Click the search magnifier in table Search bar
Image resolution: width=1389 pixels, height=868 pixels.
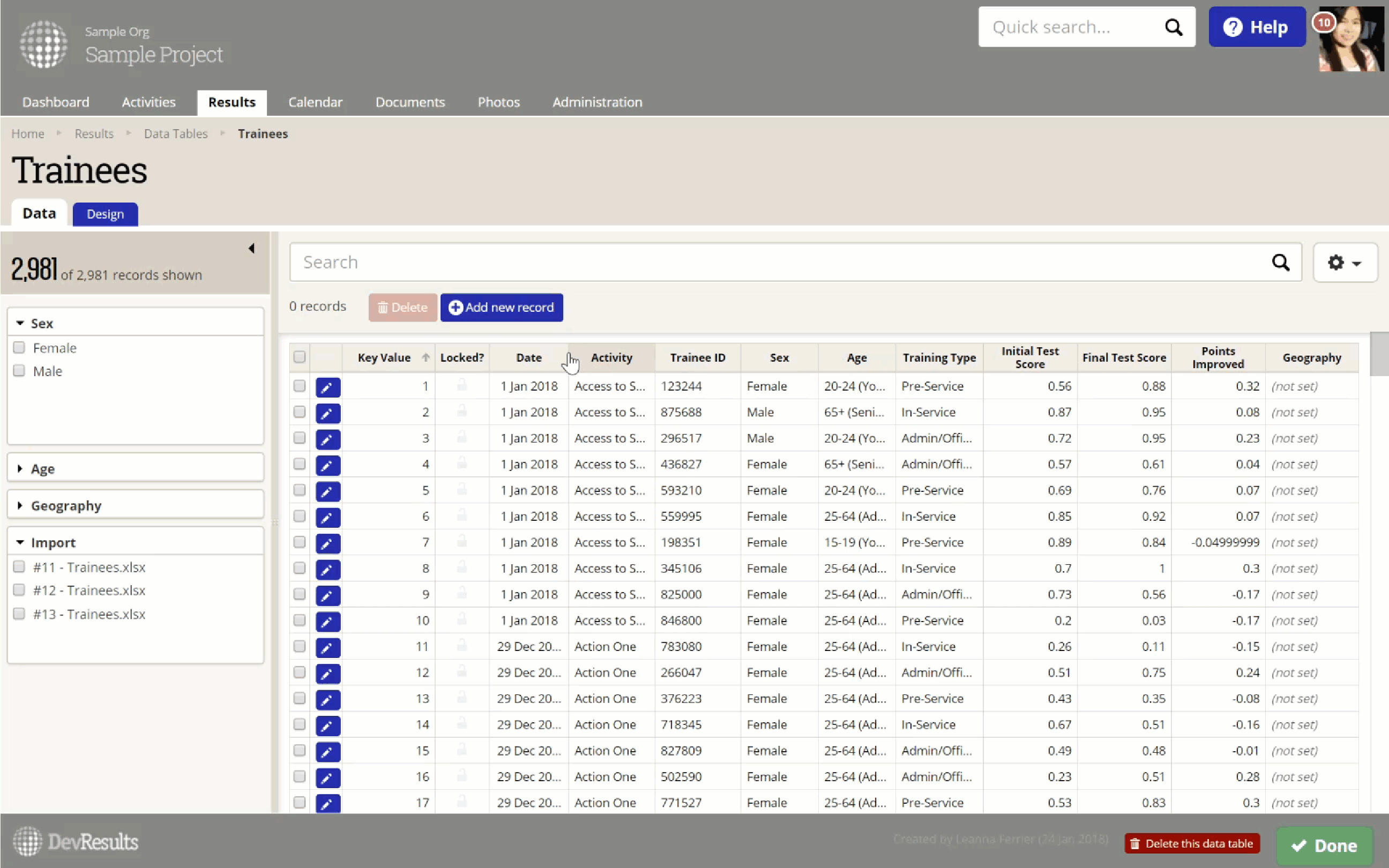pos(1280,263)
